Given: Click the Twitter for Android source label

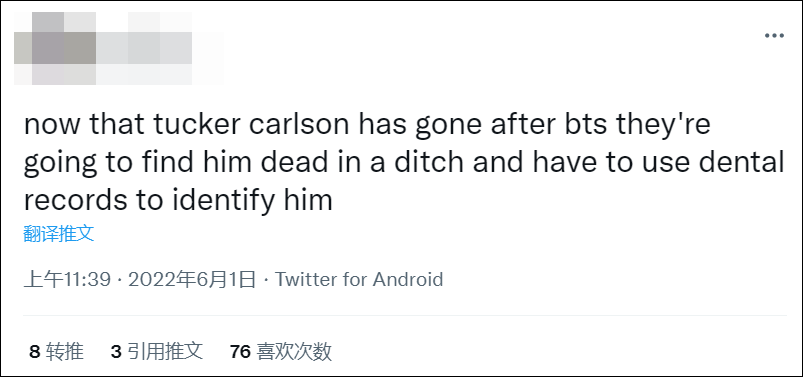Looking at the screenshot, I should [359, 280].
